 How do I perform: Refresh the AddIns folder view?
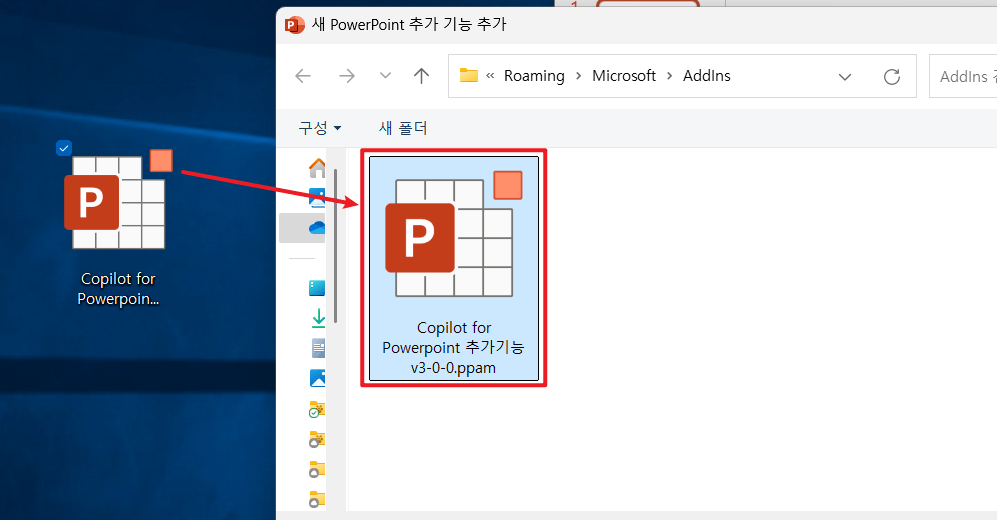point(892,77)
